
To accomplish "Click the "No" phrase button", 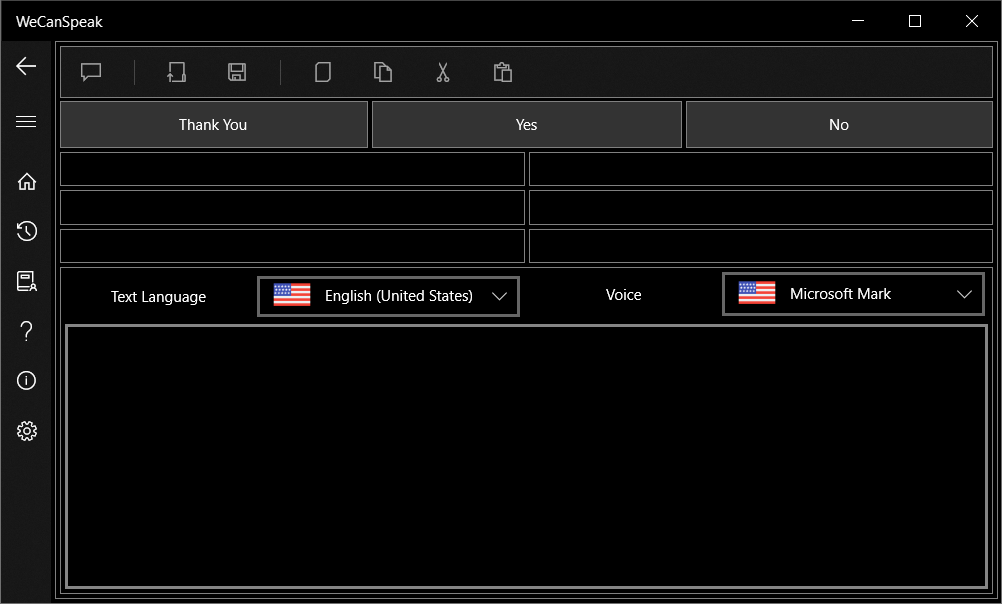I will (839, 125).
